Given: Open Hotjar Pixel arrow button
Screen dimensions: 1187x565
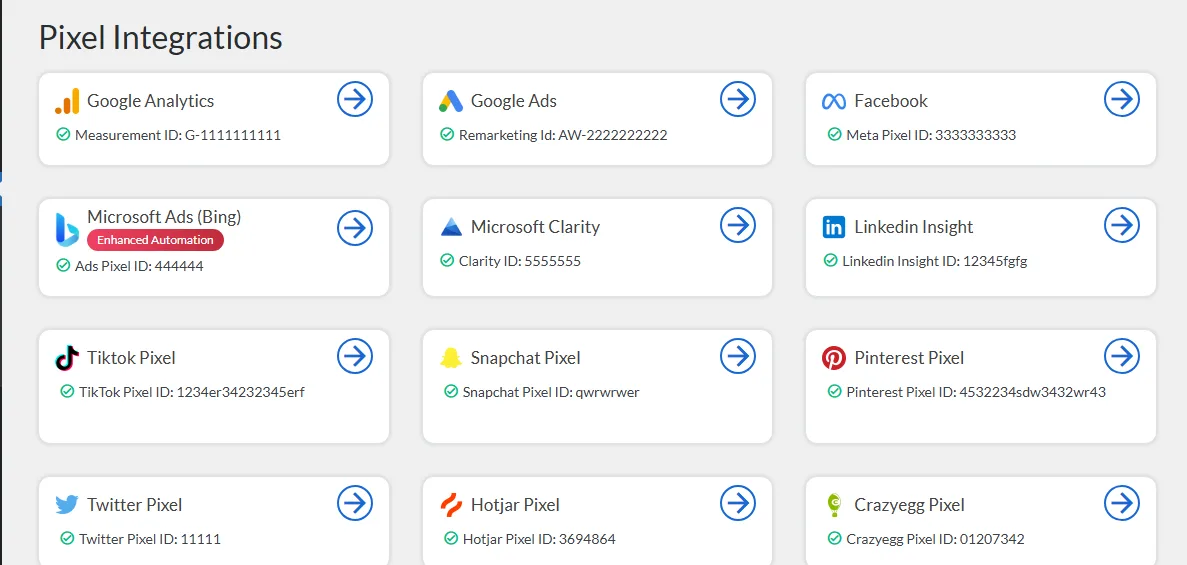Looking at the screenshot, I should (x=738, y=503).
